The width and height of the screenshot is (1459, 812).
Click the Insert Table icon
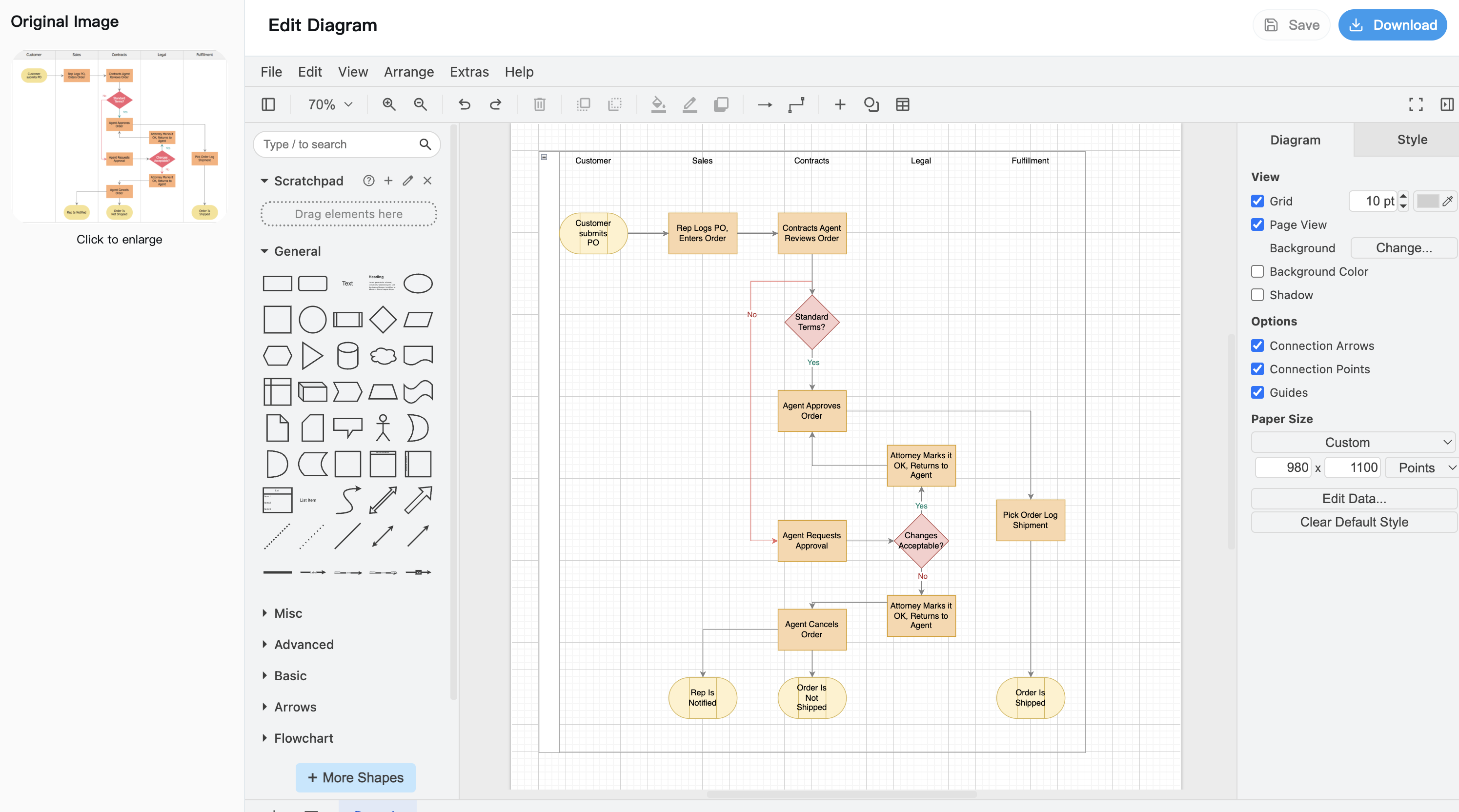point(902,104)
